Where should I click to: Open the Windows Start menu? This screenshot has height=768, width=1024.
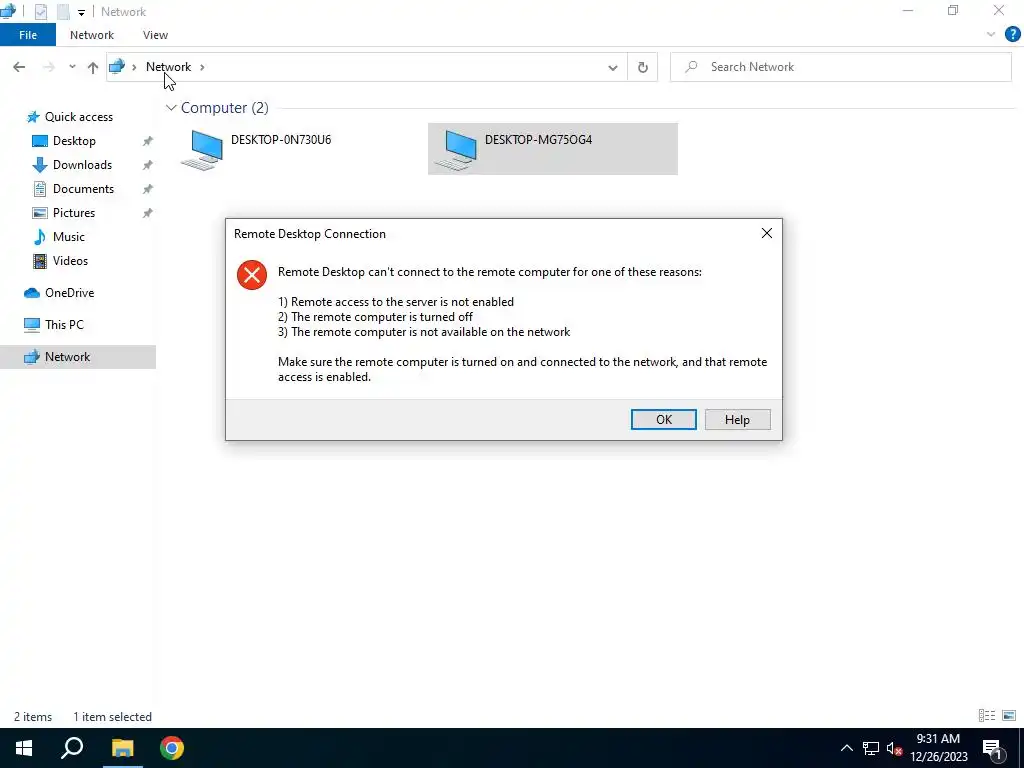(x=24, y=748)
